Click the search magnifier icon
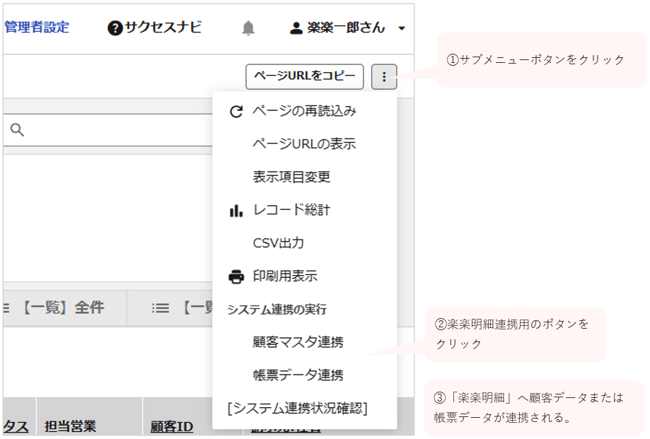 tap(17, 130)
